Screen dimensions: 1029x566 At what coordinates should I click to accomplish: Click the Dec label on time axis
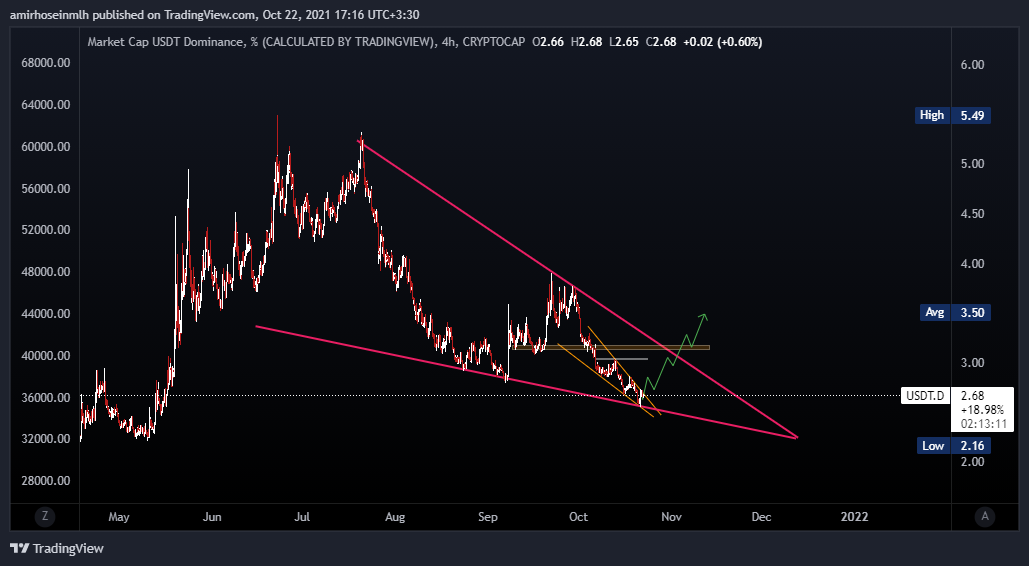point(761,517)
